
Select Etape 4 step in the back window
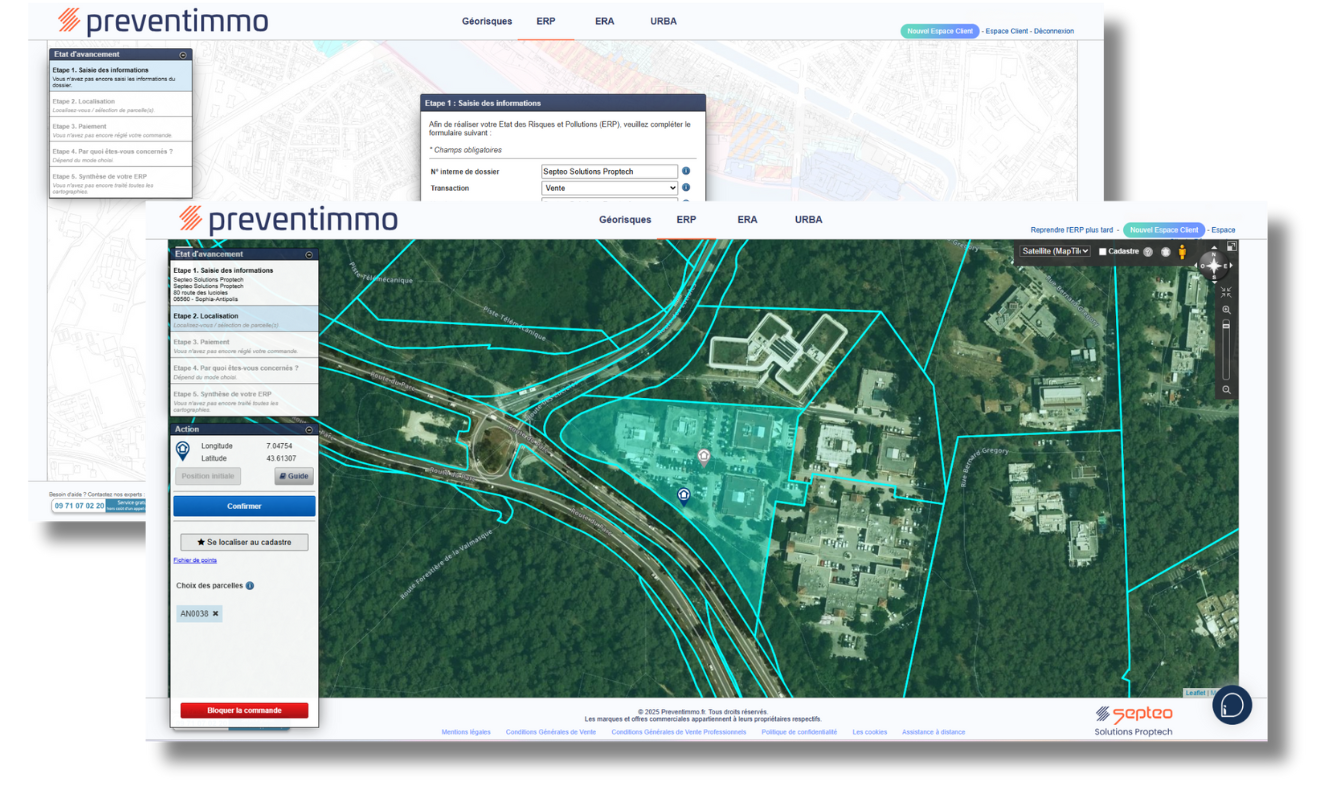[x=120, y=154]
